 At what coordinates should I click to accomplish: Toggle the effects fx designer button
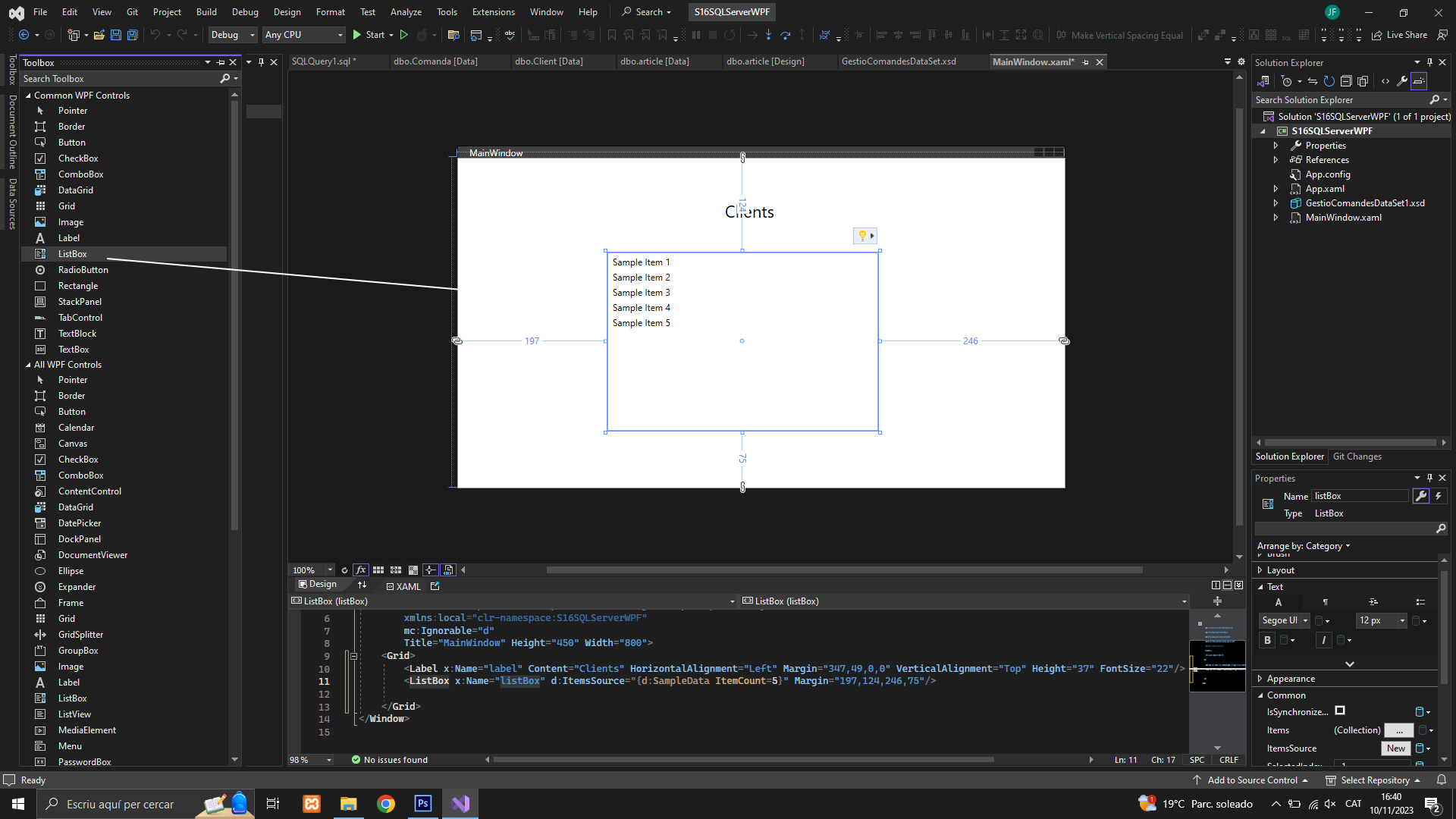360,570
